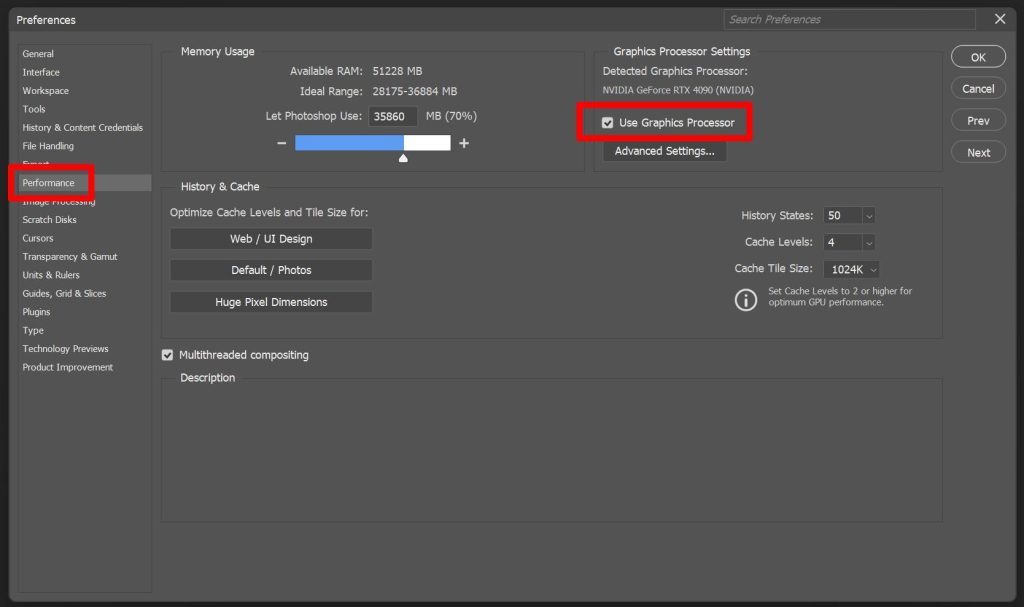Click the memory usage slider bar
Image resolution: width=1024 pixels, height=607 pixels.
373,142
